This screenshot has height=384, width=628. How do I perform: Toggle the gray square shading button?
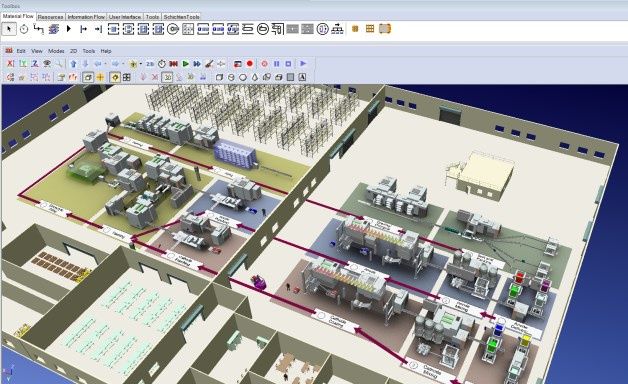pos(291,77)
